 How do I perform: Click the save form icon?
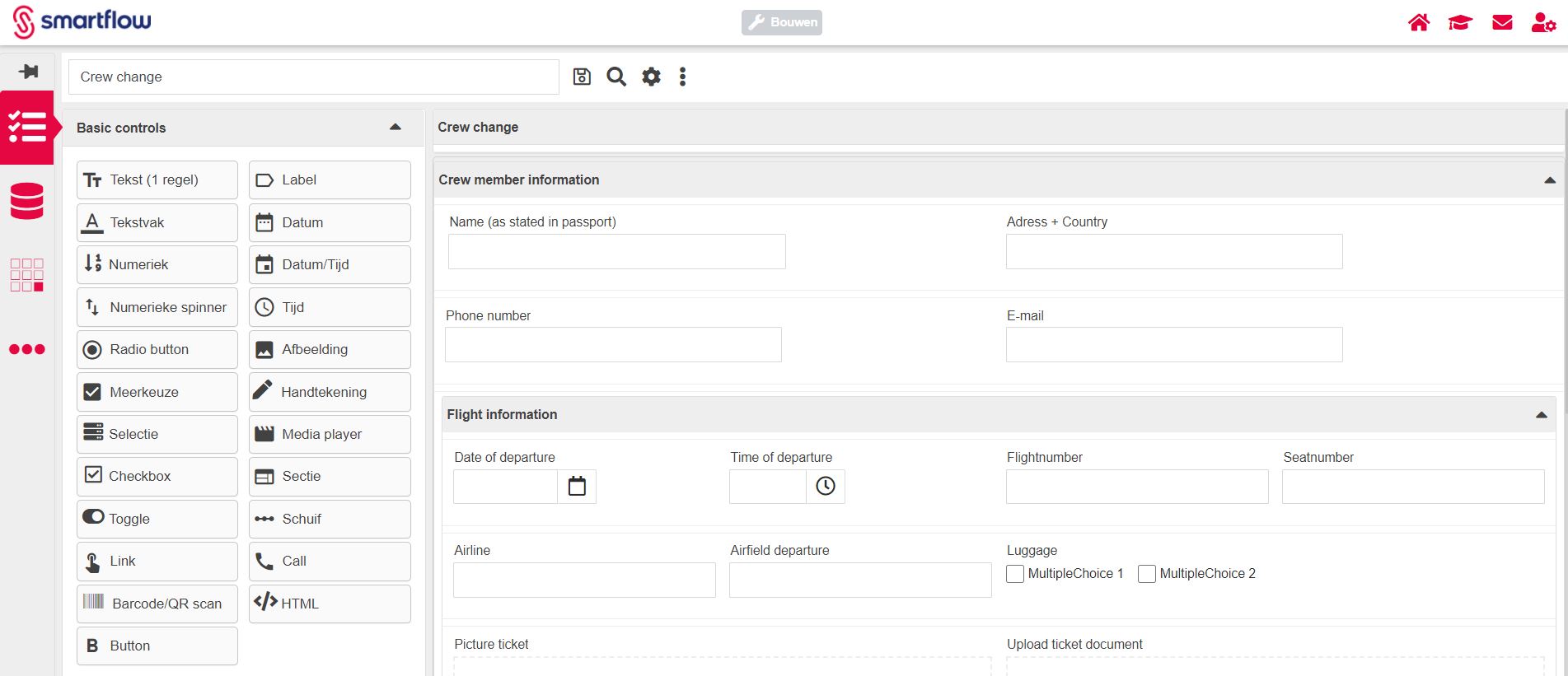point(582,77)
